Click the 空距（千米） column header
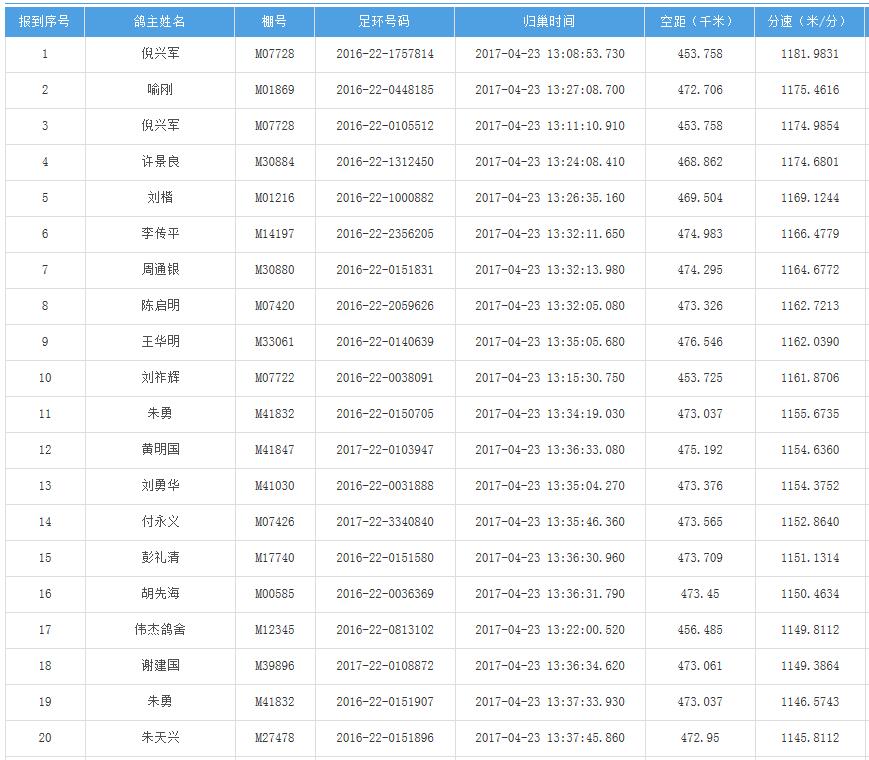This screenshot has height=760, width=869. 699,21
